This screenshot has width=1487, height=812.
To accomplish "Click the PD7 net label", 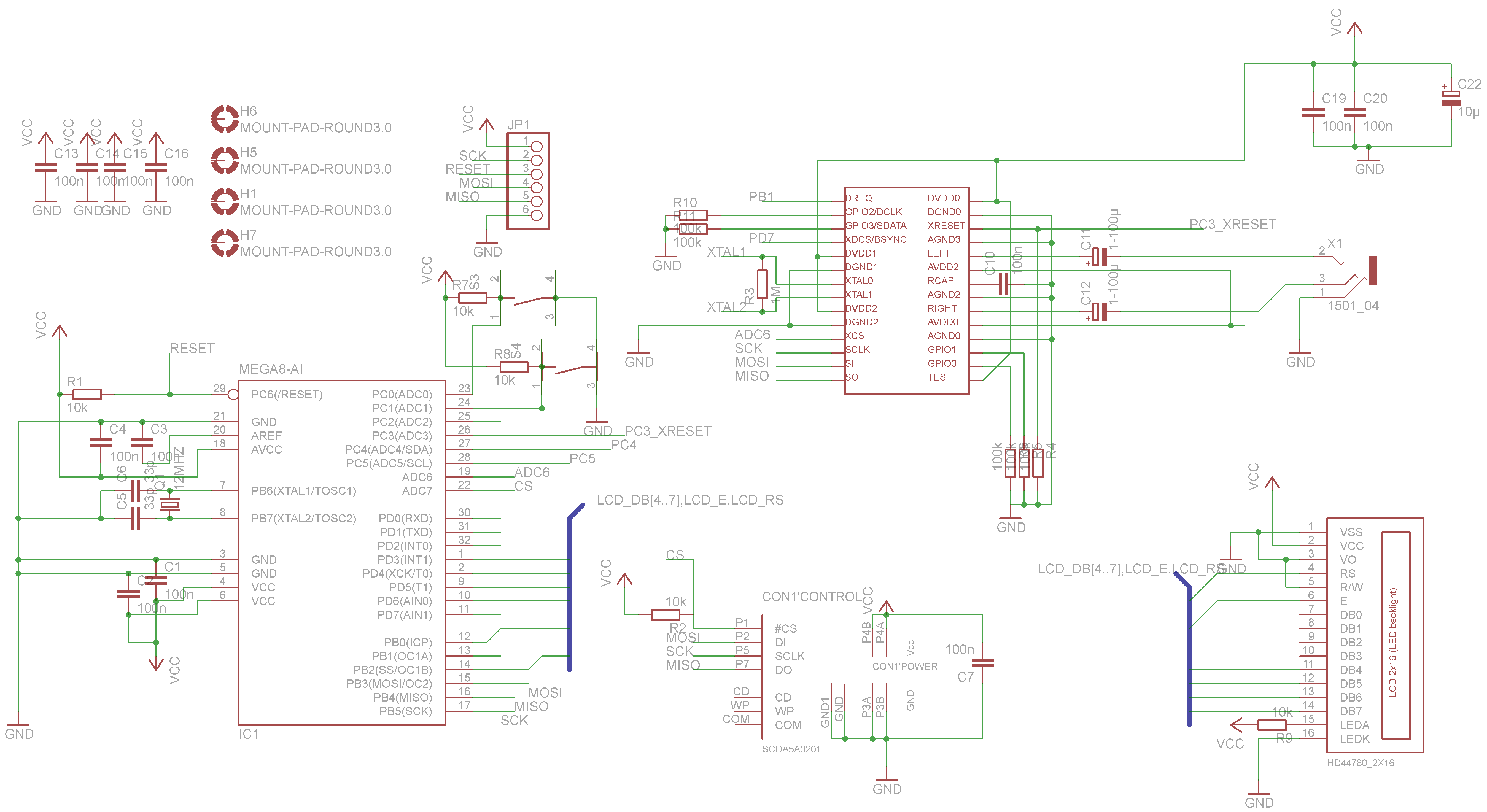I will pos(761,238).
